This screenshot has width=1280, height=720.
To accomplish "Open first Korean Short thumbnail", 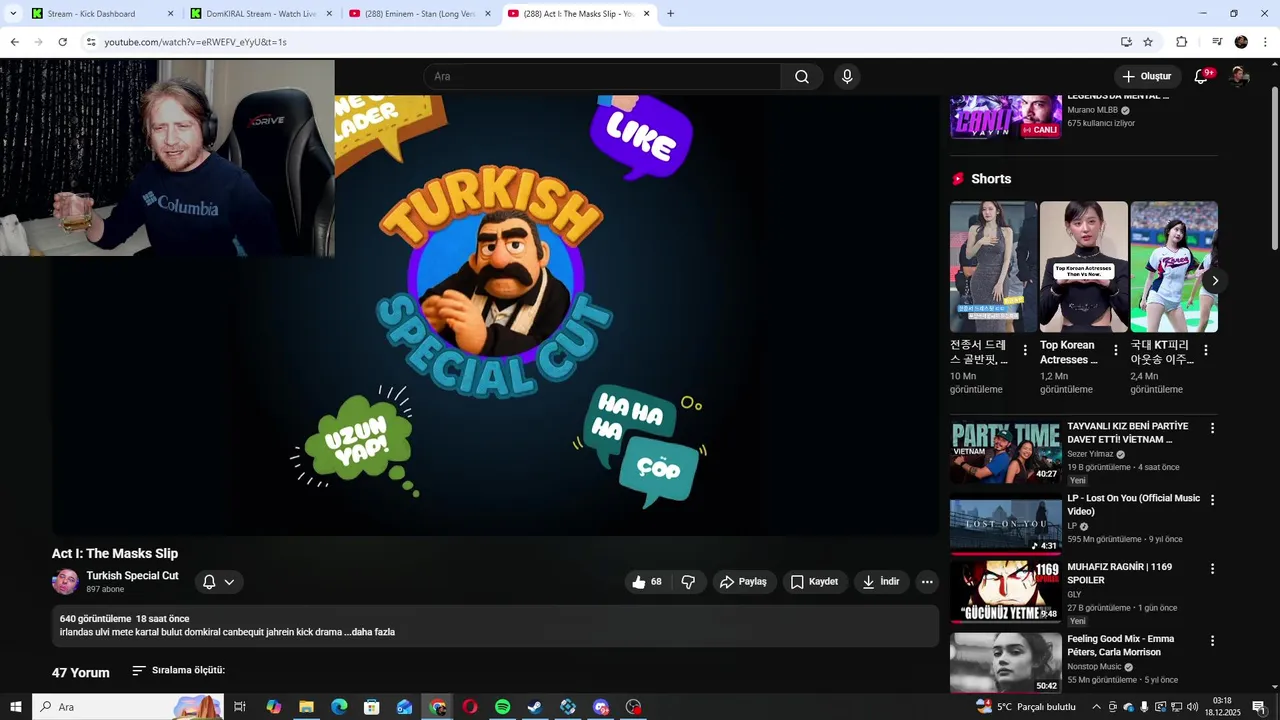I will pyautogui.click(x=993, y=267).
